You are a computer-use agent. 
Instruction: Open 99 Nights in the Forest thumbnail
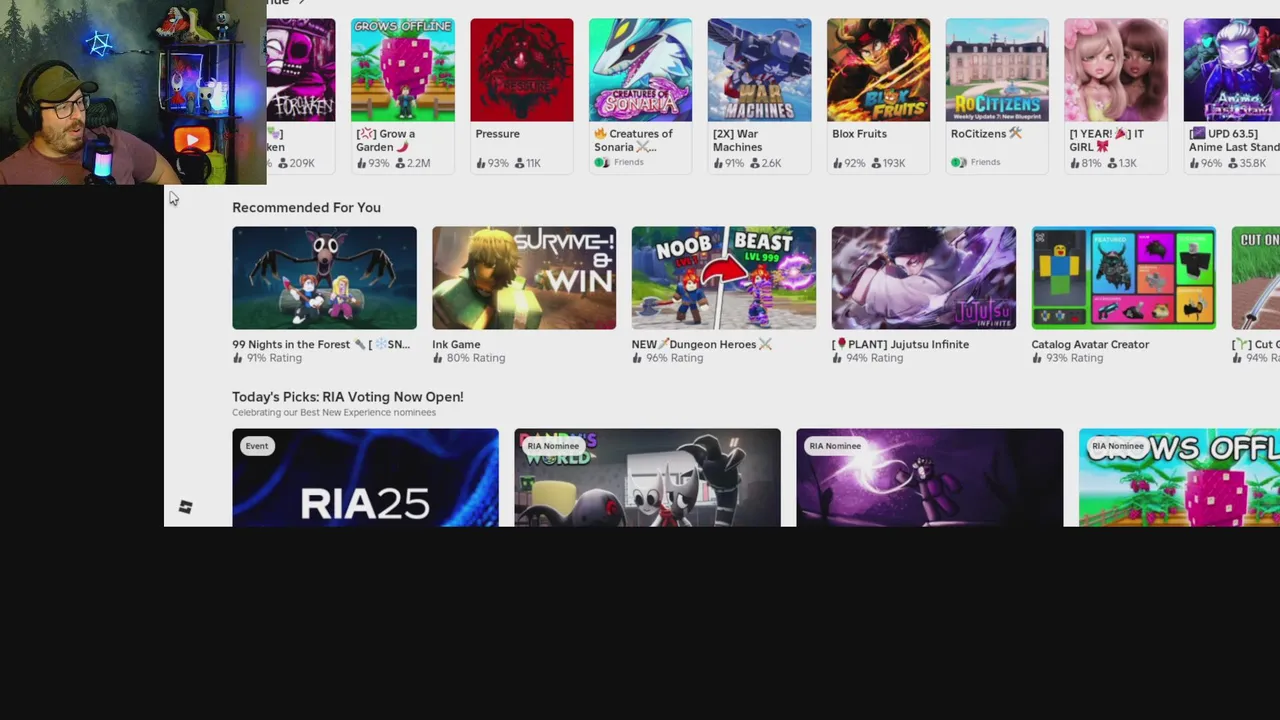tap(324, 278)
